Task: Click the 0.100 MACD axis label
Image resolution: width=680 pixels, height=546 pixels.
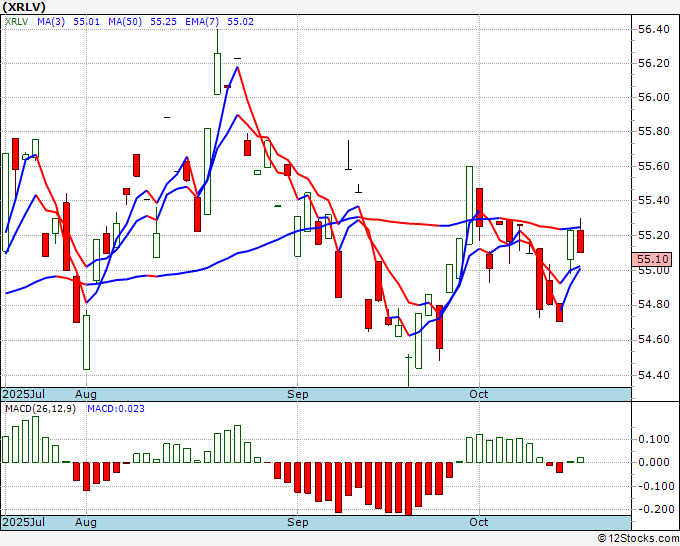Action: click(654, 439)
